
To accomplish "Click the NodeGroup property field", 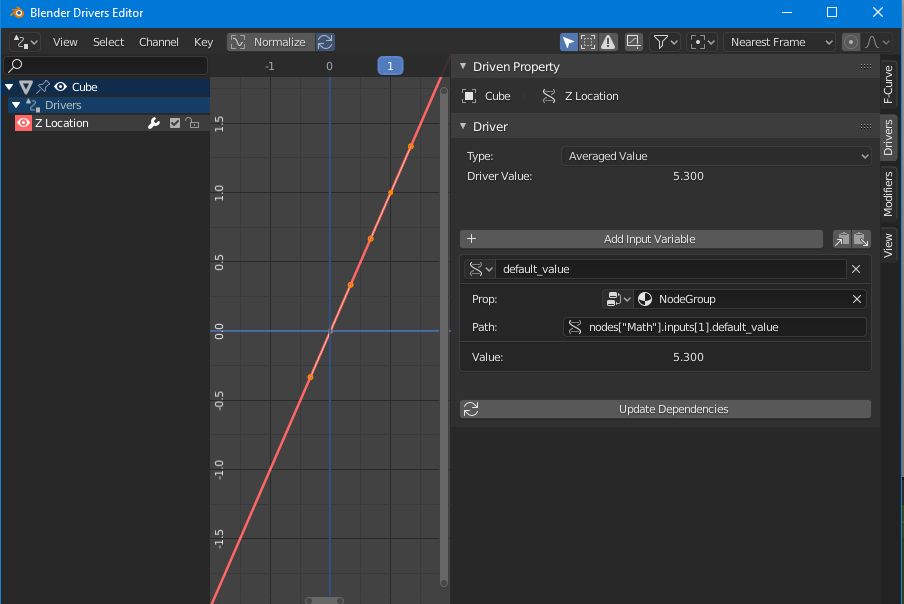I will pyautogui.click(x=742, y=299).
